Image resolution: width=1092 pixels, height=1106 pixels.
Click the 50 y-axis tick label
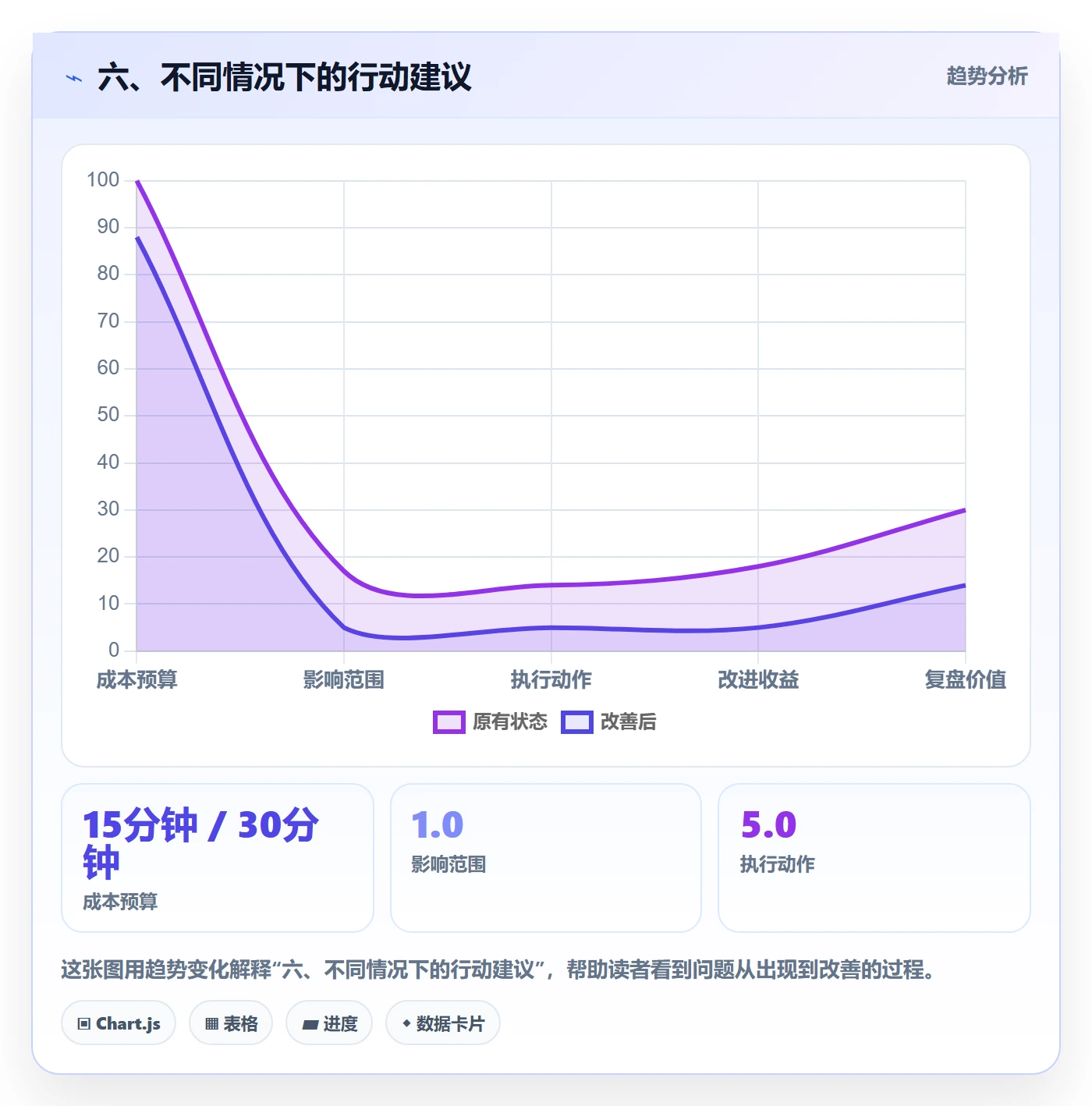108,415
